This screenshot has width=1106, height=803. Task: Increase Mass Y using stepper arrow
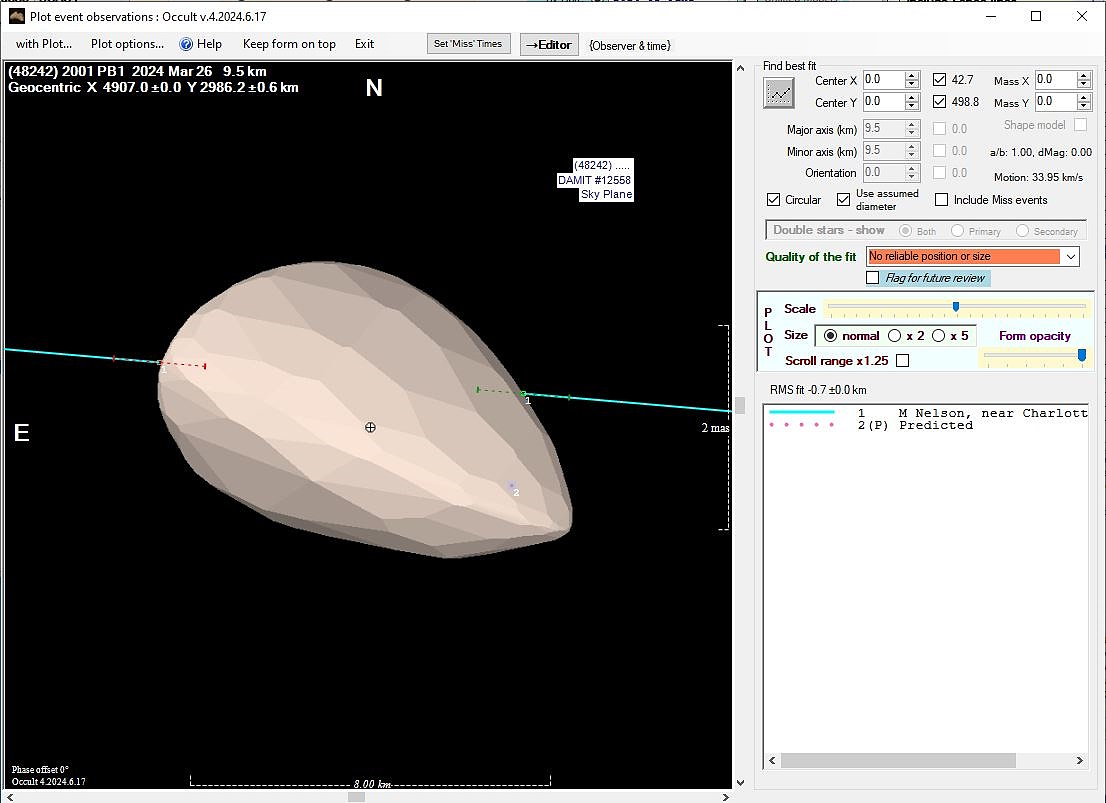tap(1083, 97)
